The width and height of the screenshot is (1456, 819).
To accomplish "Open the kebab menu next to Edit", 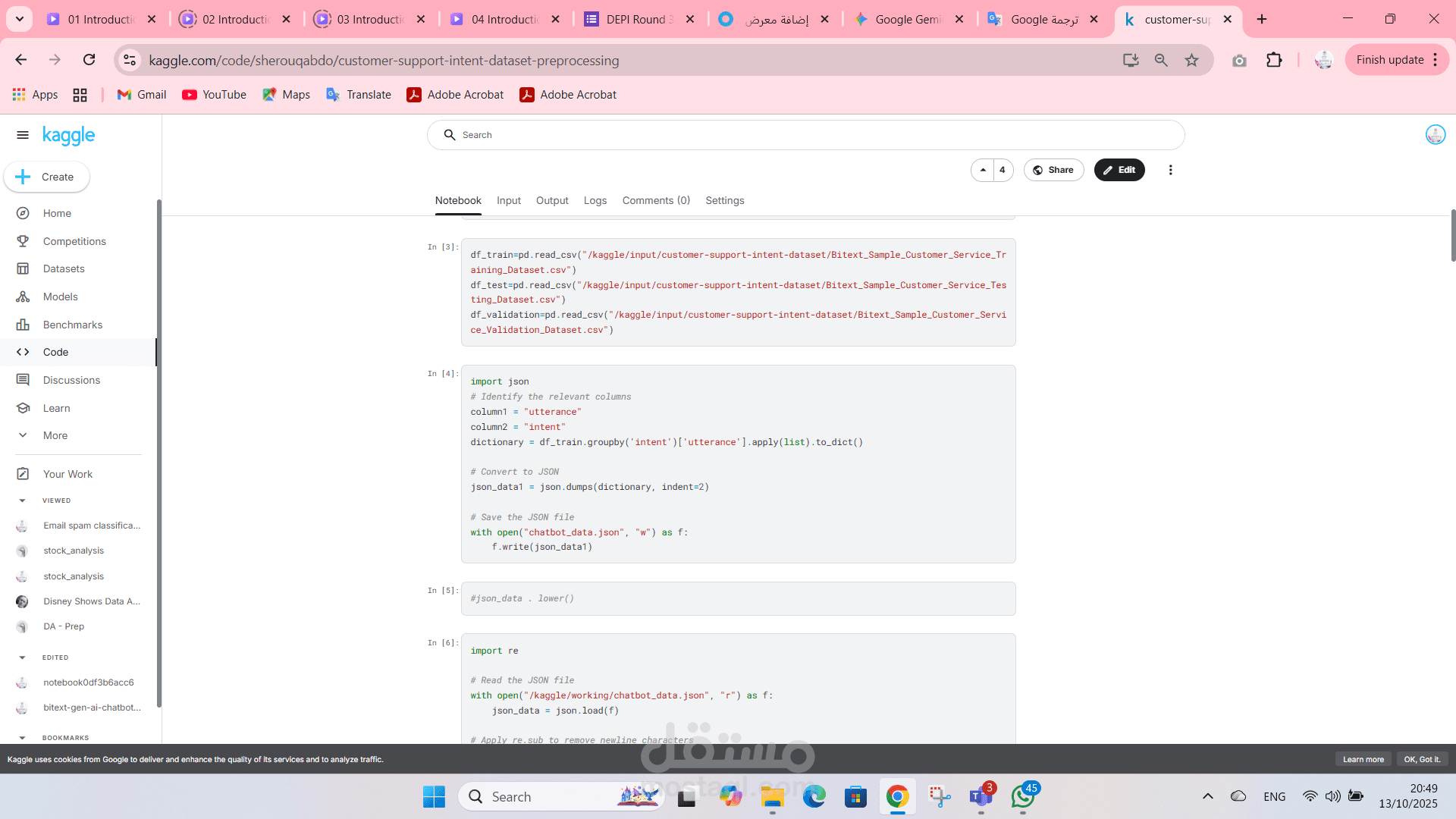I will point(1170,170).
